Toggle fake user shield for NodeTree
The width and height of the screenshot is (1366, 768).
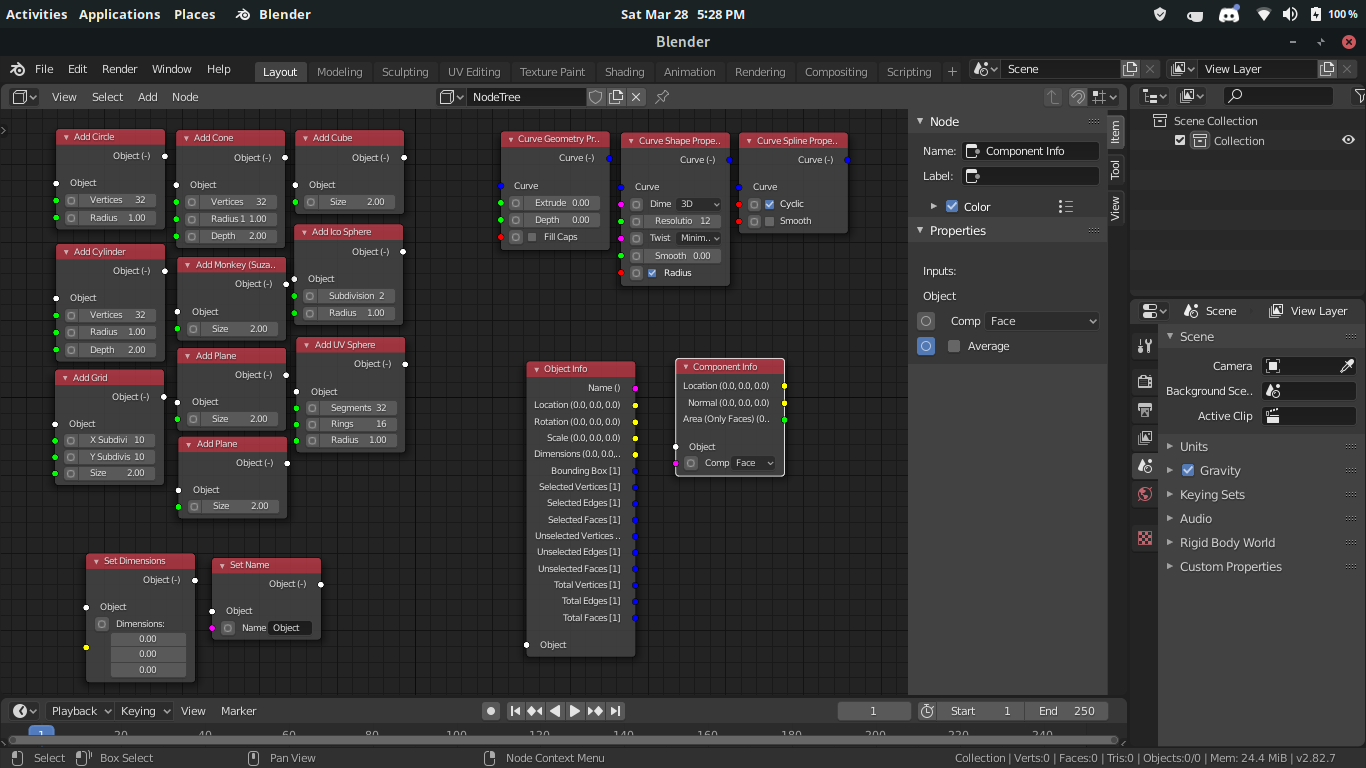595,97
